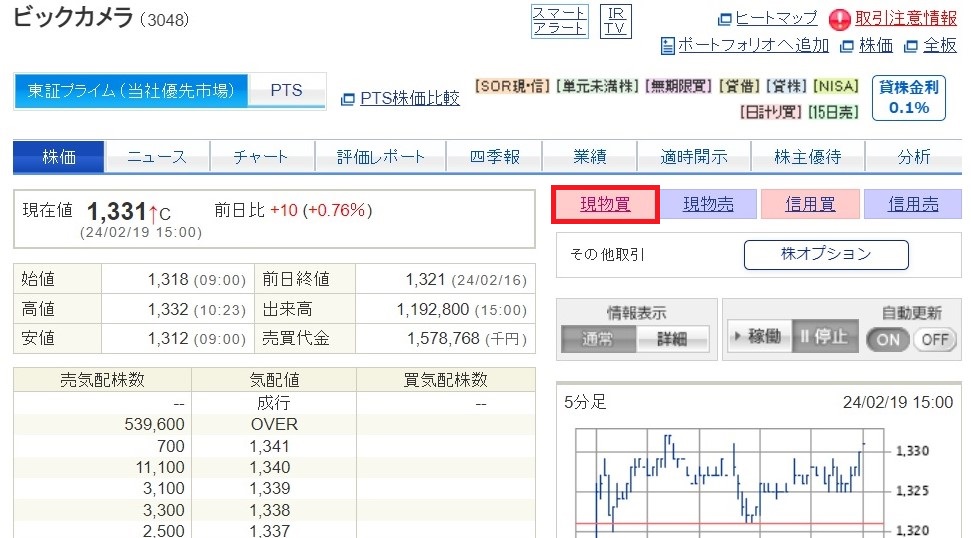Click the ビックカメラ company name heading
The width and height of the screenshot is (971, 538).
coord(73,17)
